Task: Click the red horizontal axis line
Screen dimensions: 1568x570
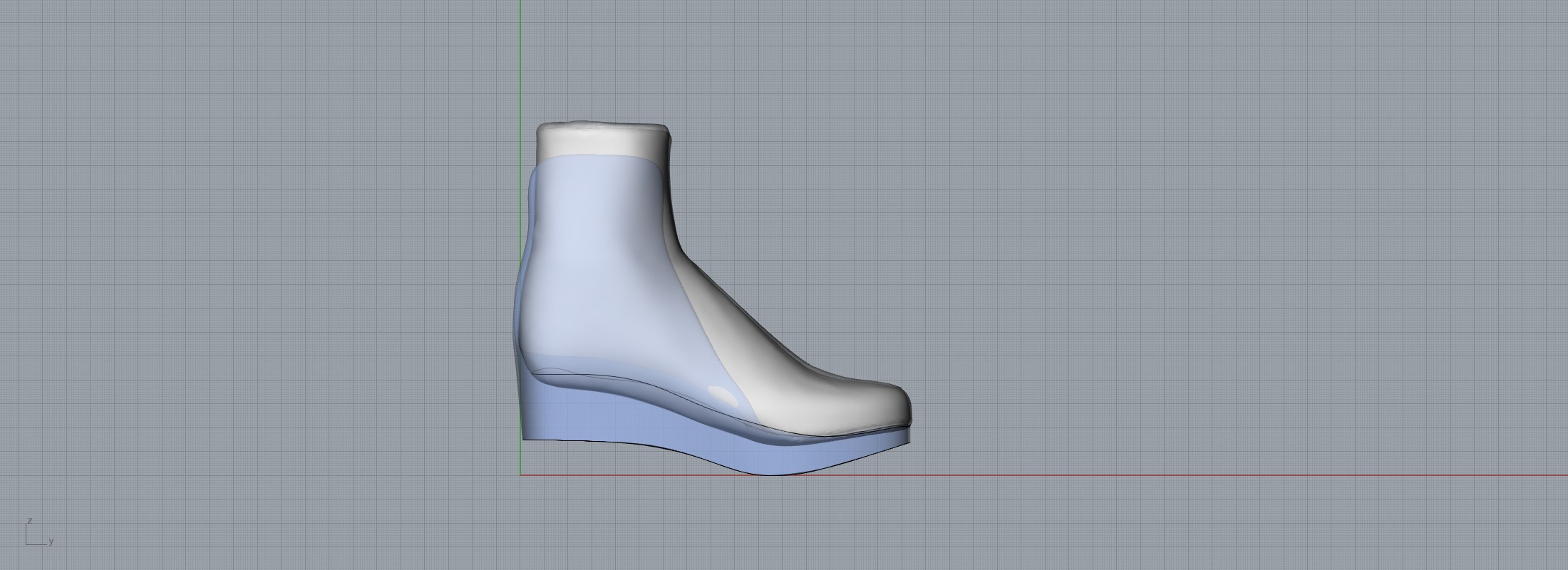Action: [x=1212, y=475]
